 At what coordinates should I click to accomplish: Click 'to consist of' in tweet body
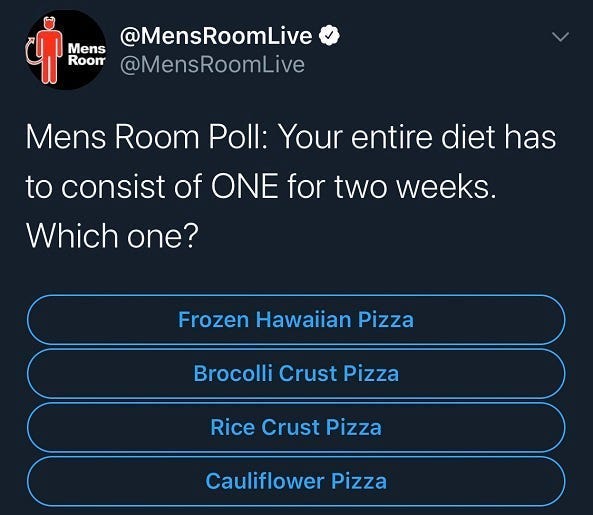click(x=115, y=186)
